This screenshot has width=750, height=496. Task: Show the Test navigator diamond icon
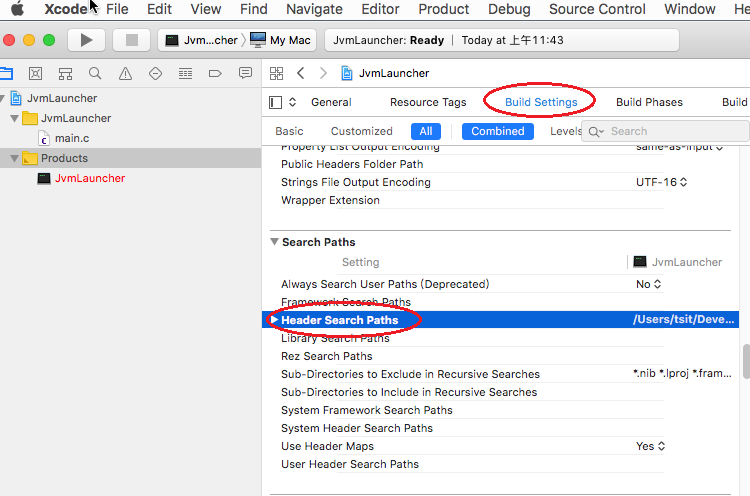[x=155, y=73]
